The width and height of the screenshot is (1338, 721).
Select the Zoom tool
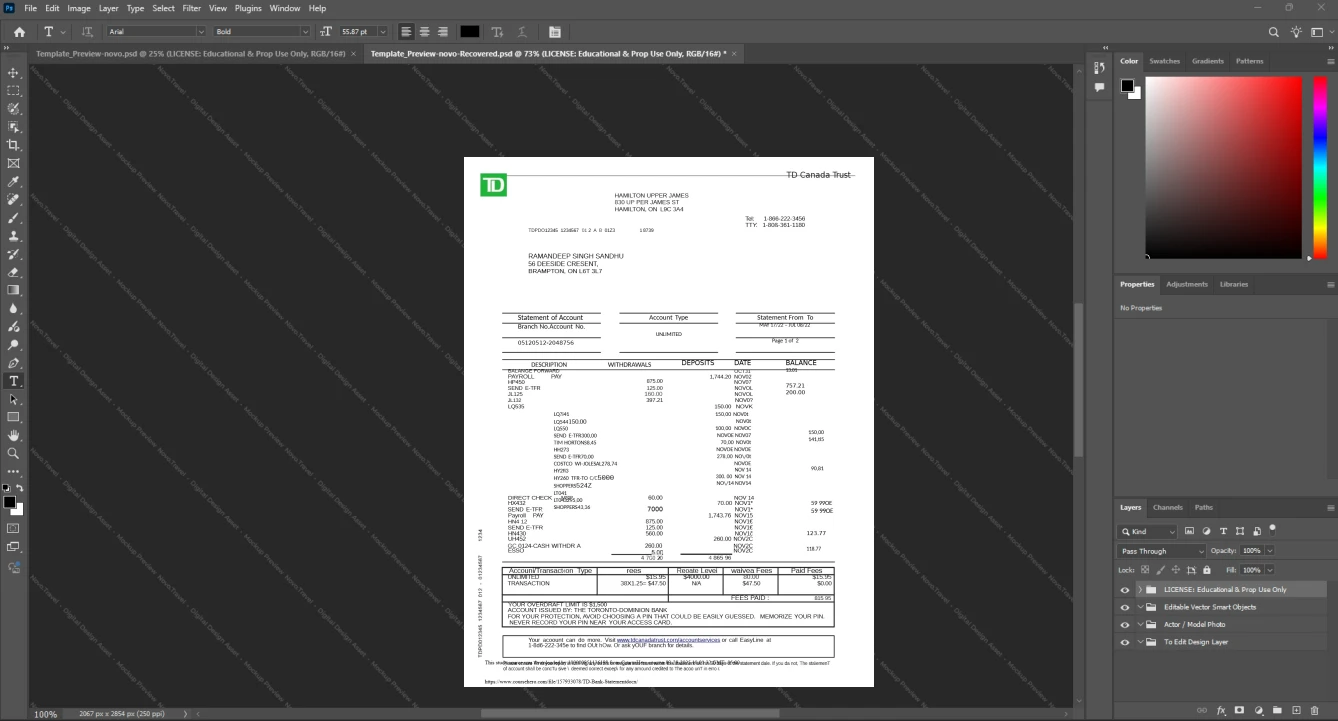coord(14,454)
